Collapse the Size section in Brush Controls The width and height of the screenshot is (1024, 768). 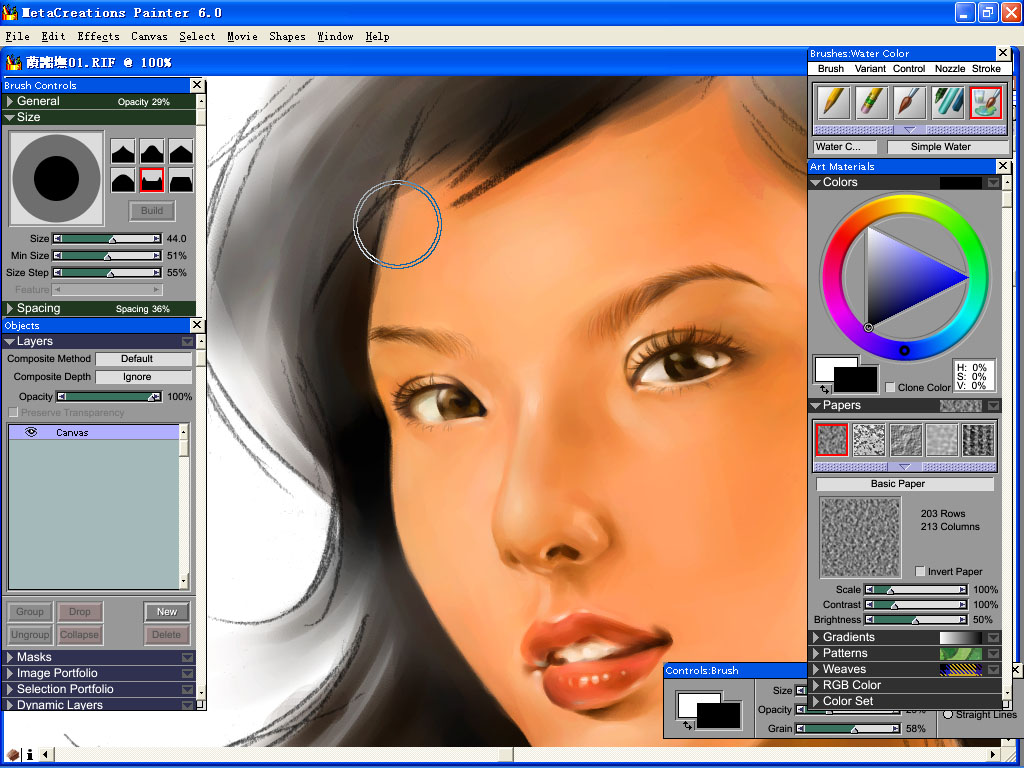(10, 118)
